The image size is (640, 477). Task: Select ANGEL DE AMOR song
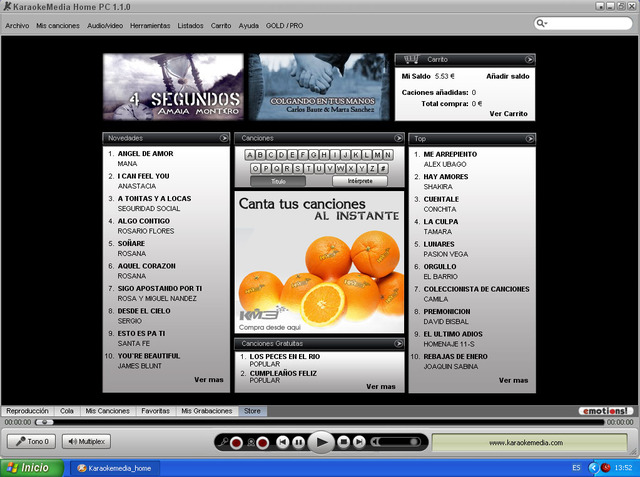click(145, 154)
